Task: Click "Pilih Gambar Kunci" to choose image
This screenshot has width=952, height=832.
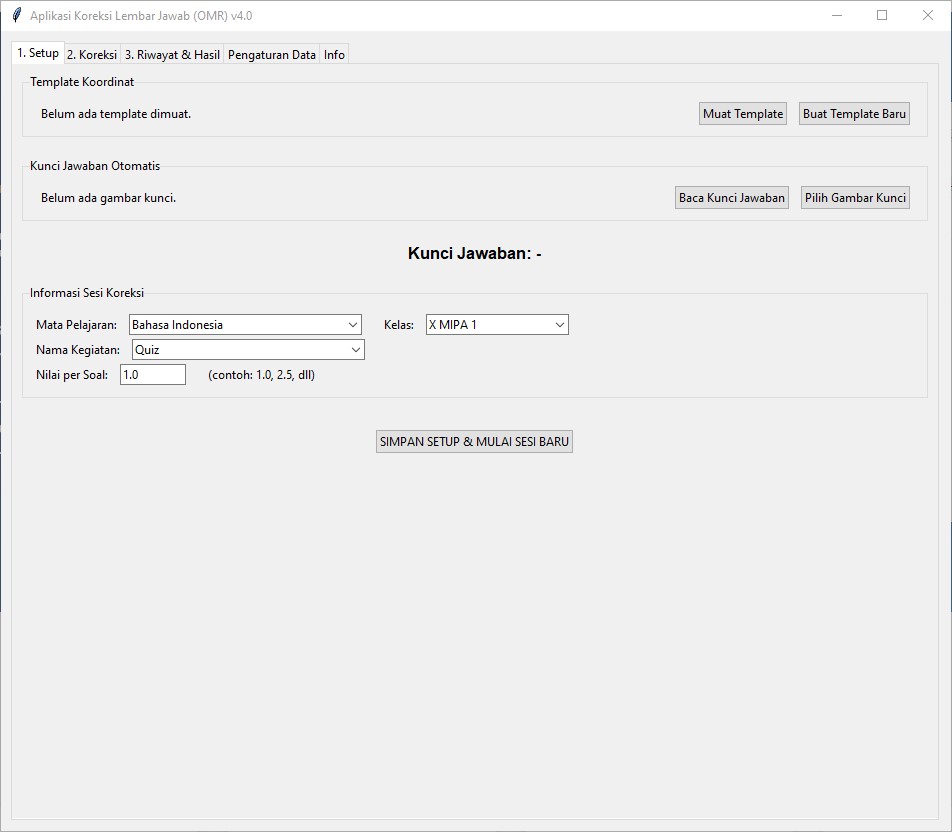Action: (x=855, y=197)
